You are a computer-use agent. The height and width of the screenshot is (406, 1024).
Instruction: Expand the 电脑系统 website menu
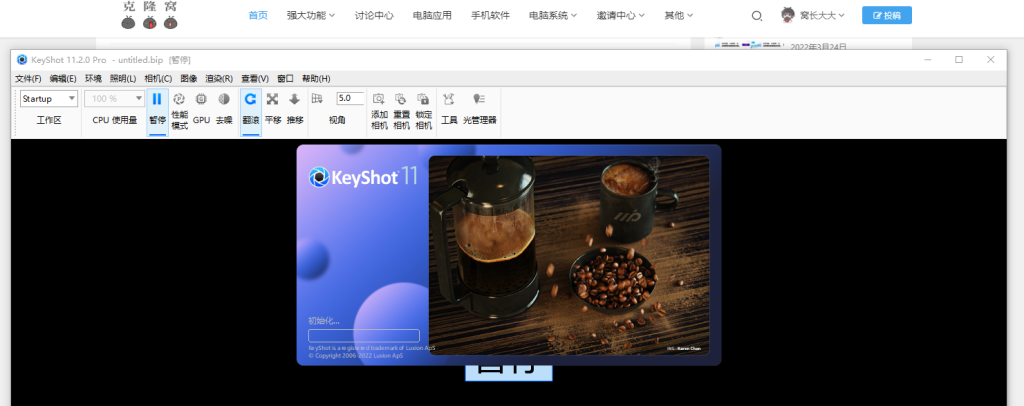553,15
